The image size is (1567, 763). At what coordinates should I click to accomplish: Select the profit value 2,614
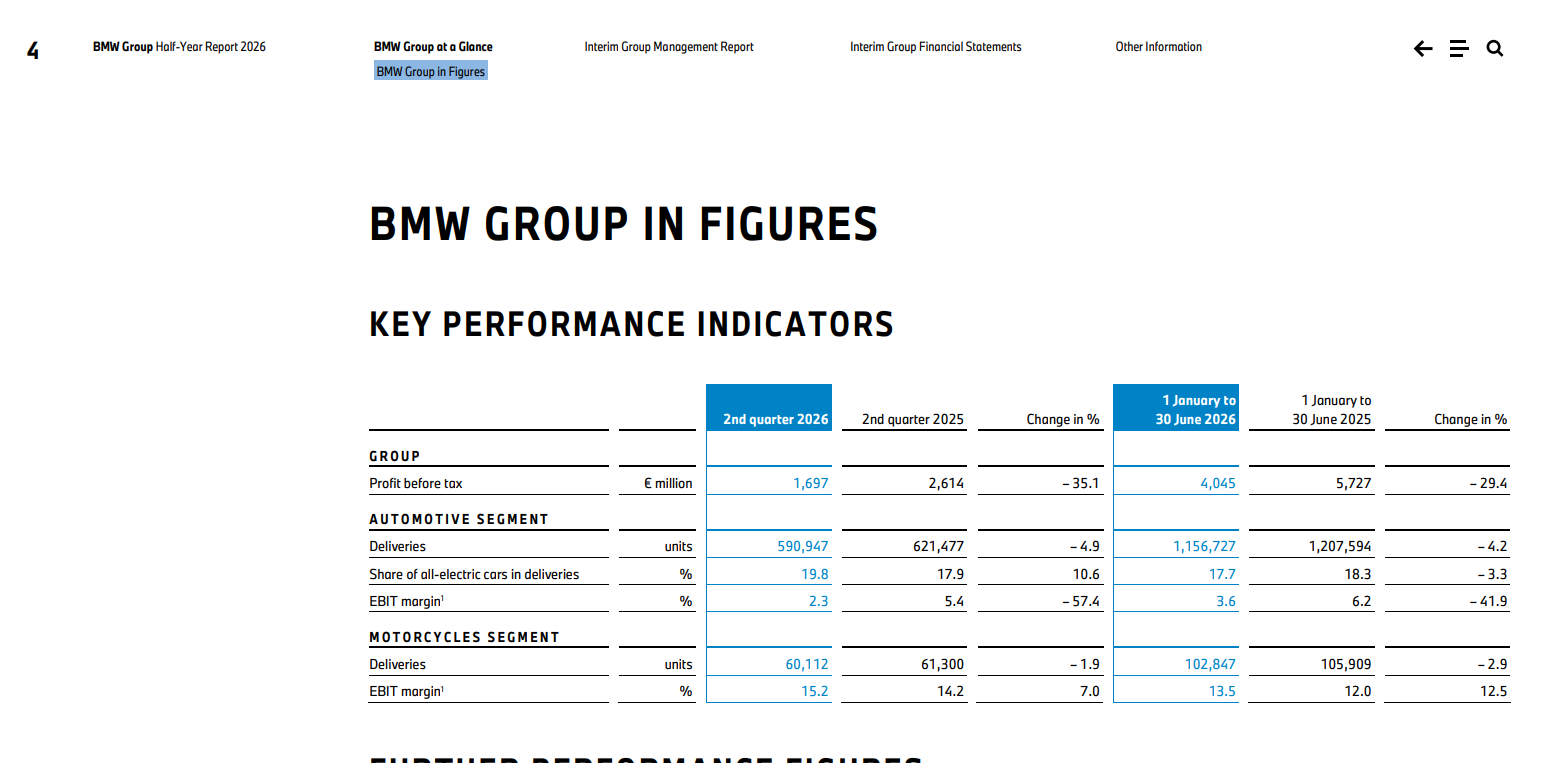point(946,484)
